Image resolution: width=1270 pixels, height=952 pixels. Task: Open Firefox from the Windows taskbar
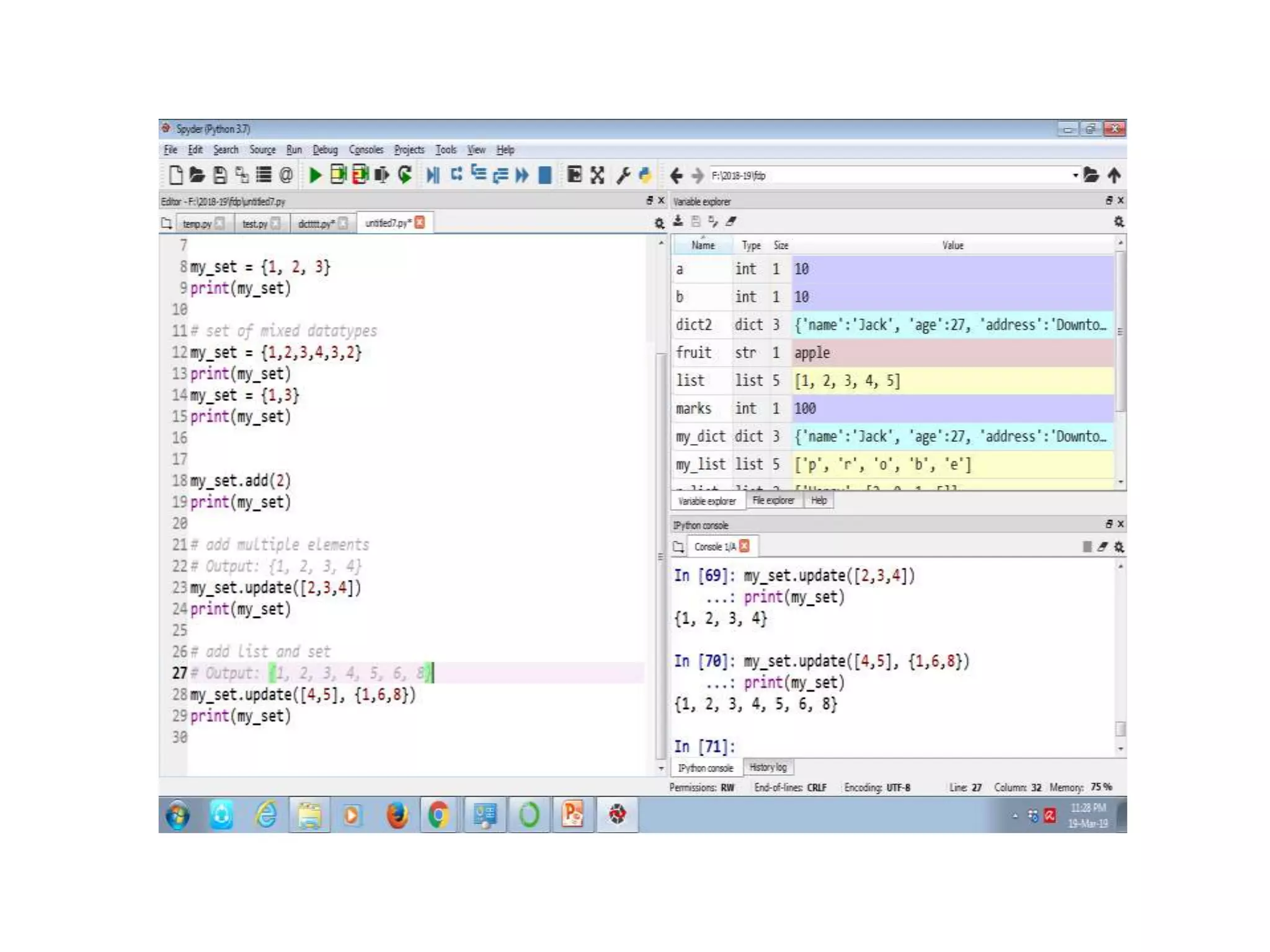(x=397, y=814)
